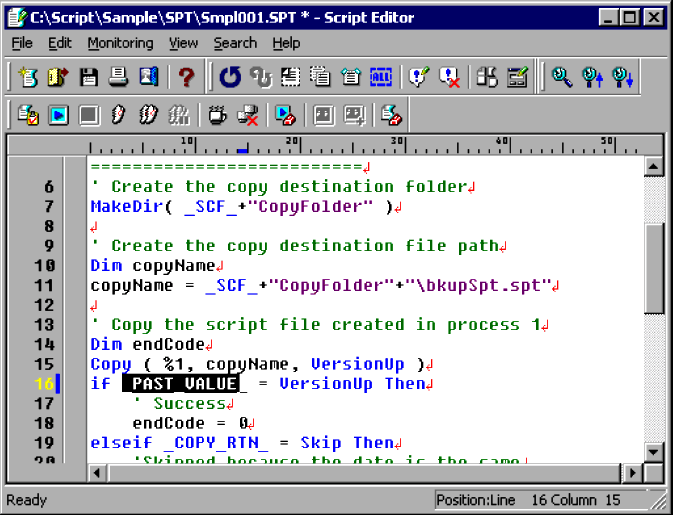Image resolution: width=673 pixels, height=515 pixels.
Task: Open the File menu
Action: click(x=22, y=43)
